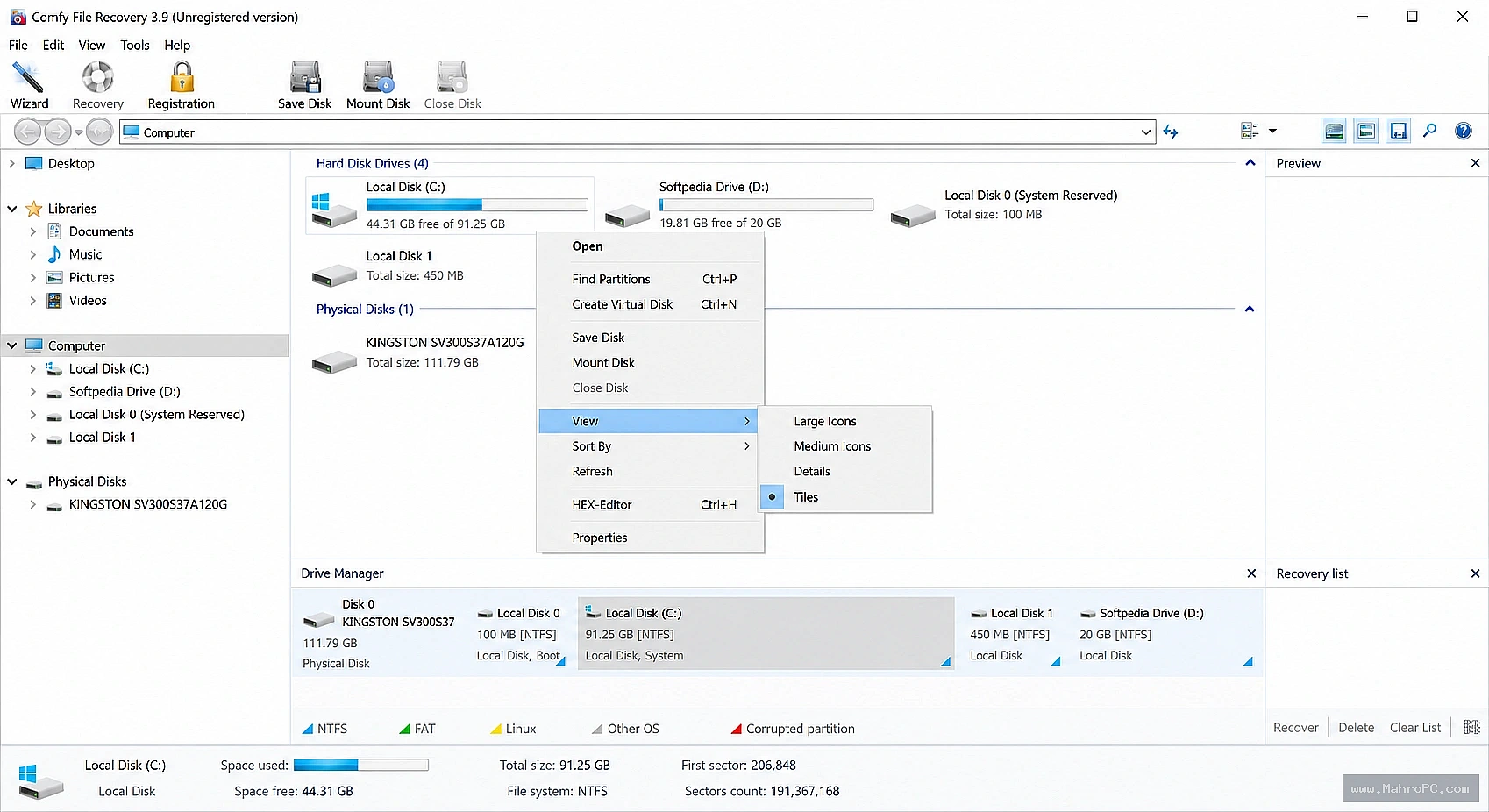This screenshot has width=1489, height=812.
Task: Click Softpedia Drive (D:) capacity bar
Action: 766,205
